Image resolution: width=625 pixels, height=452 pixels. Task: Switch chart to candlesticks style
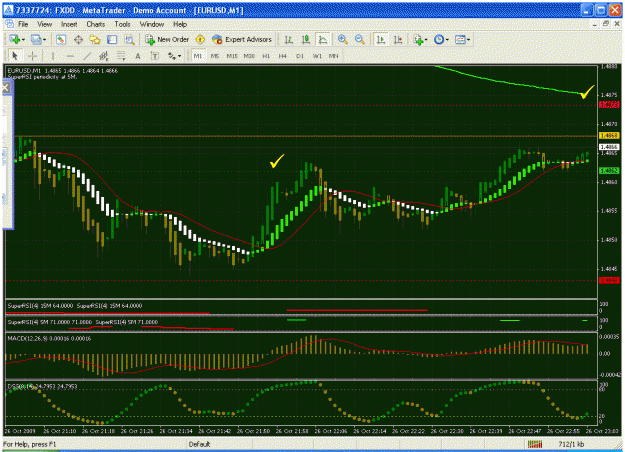306,39
